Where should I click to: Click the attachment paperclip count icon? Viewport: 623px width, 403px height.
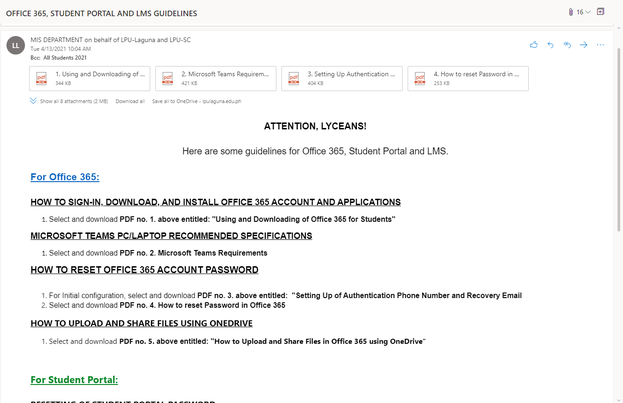[x=573, y=12]
